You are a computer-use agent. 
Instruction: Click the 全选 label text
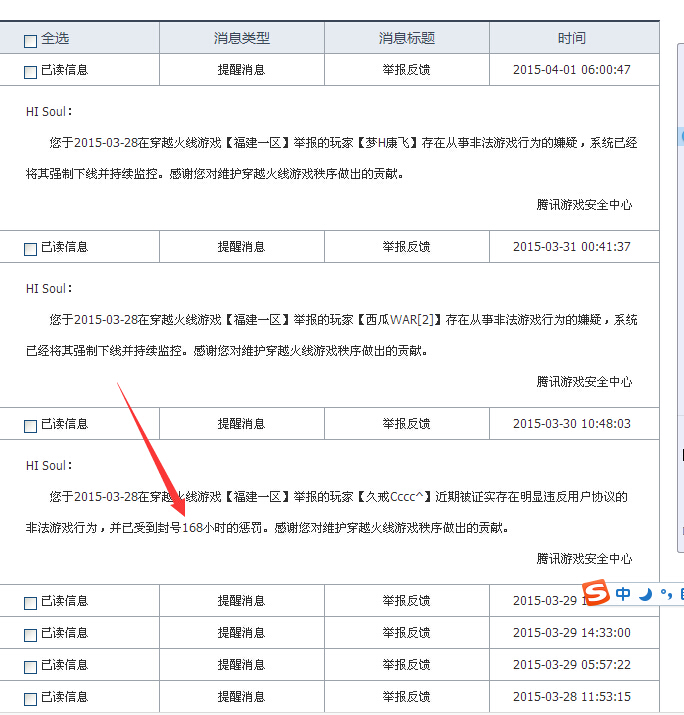[x=55, y=38]
